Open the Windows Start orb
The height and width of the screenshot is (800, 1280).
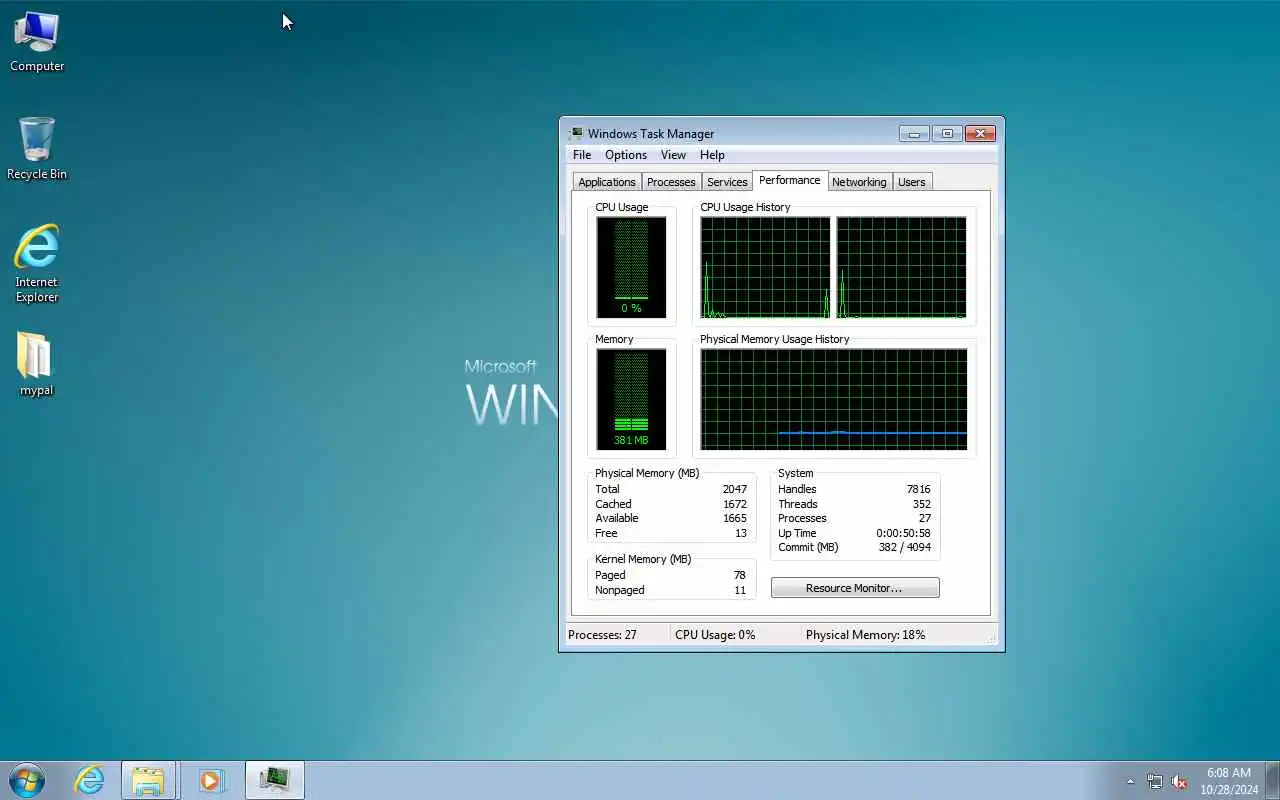click(x=27, y=780)
